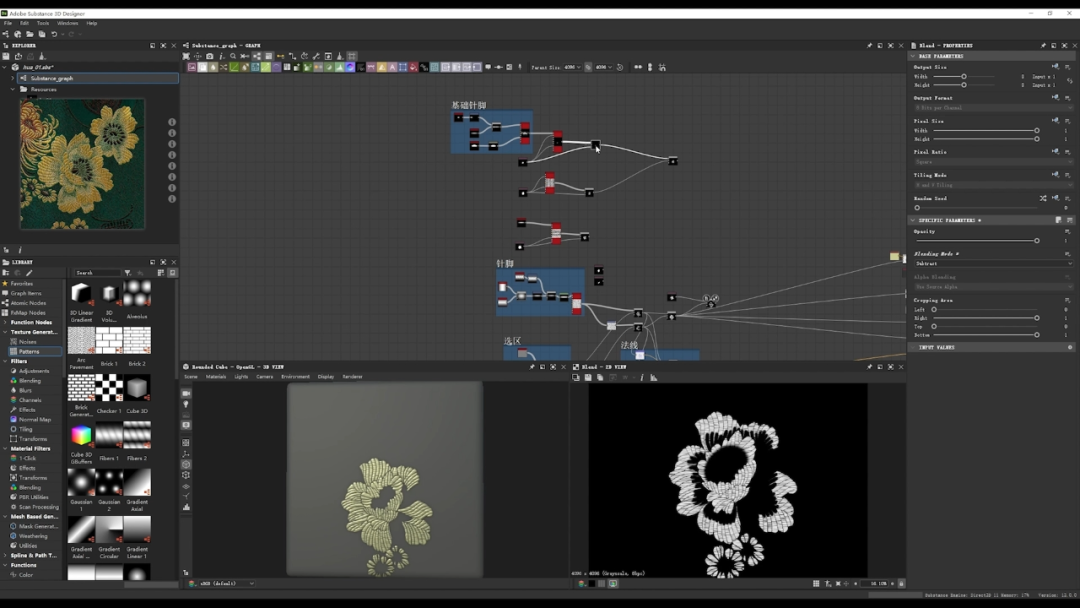Add the HSL rainbow circle node
Viewport: 1080px width, 608px height.
[x=350, y=67]
